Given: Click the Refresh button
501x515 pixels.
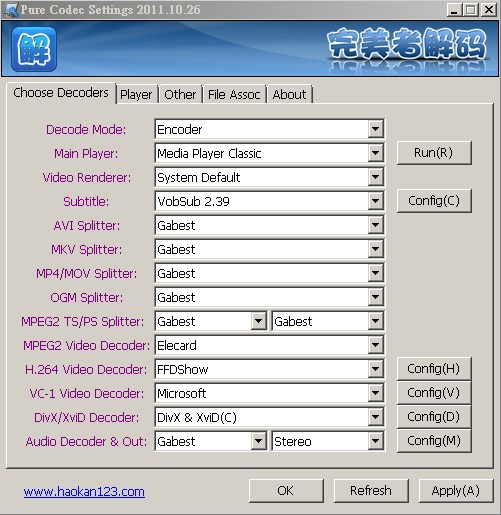Looking at the screenshot, I should (x=371, y=491).
